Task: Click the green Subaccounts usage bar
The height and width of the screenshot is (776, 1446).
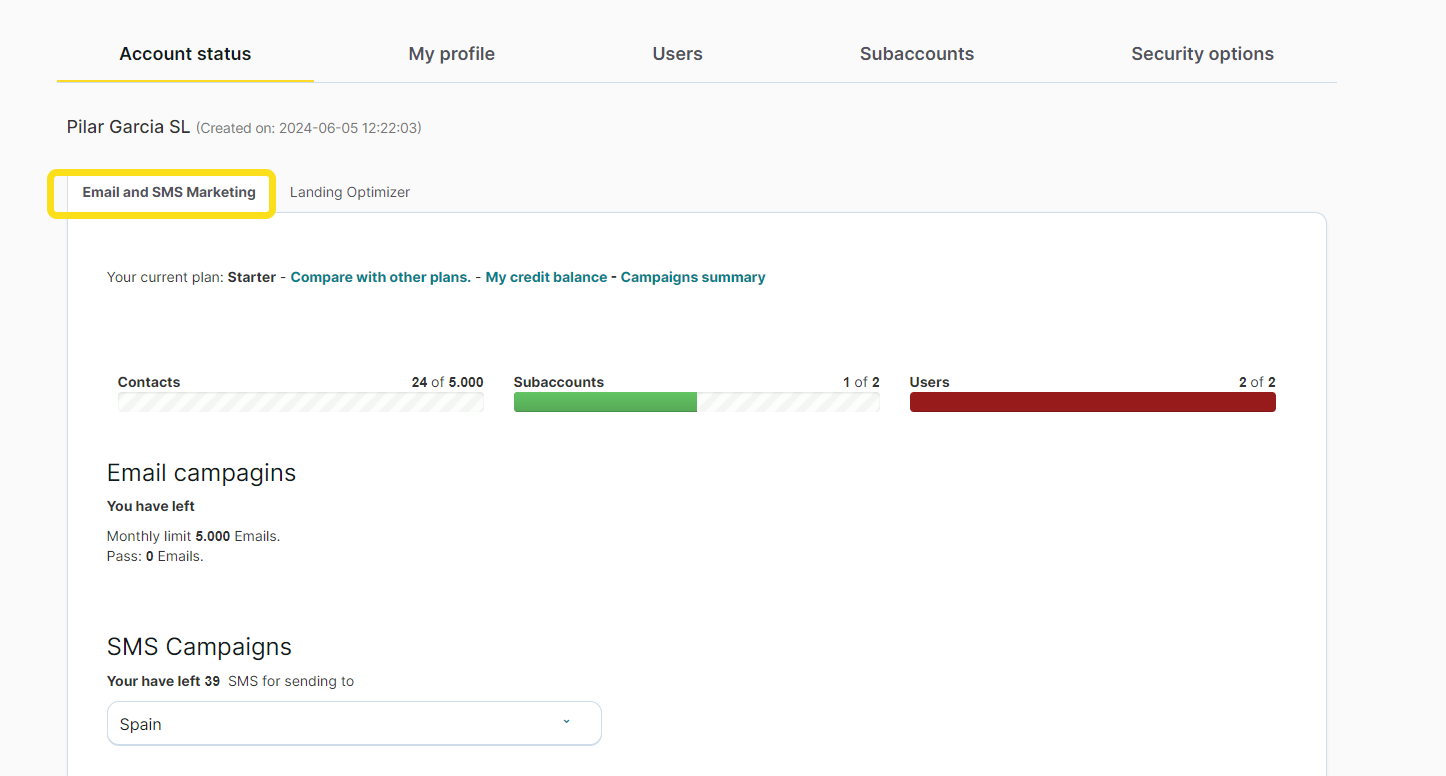Action: (605, 402)
